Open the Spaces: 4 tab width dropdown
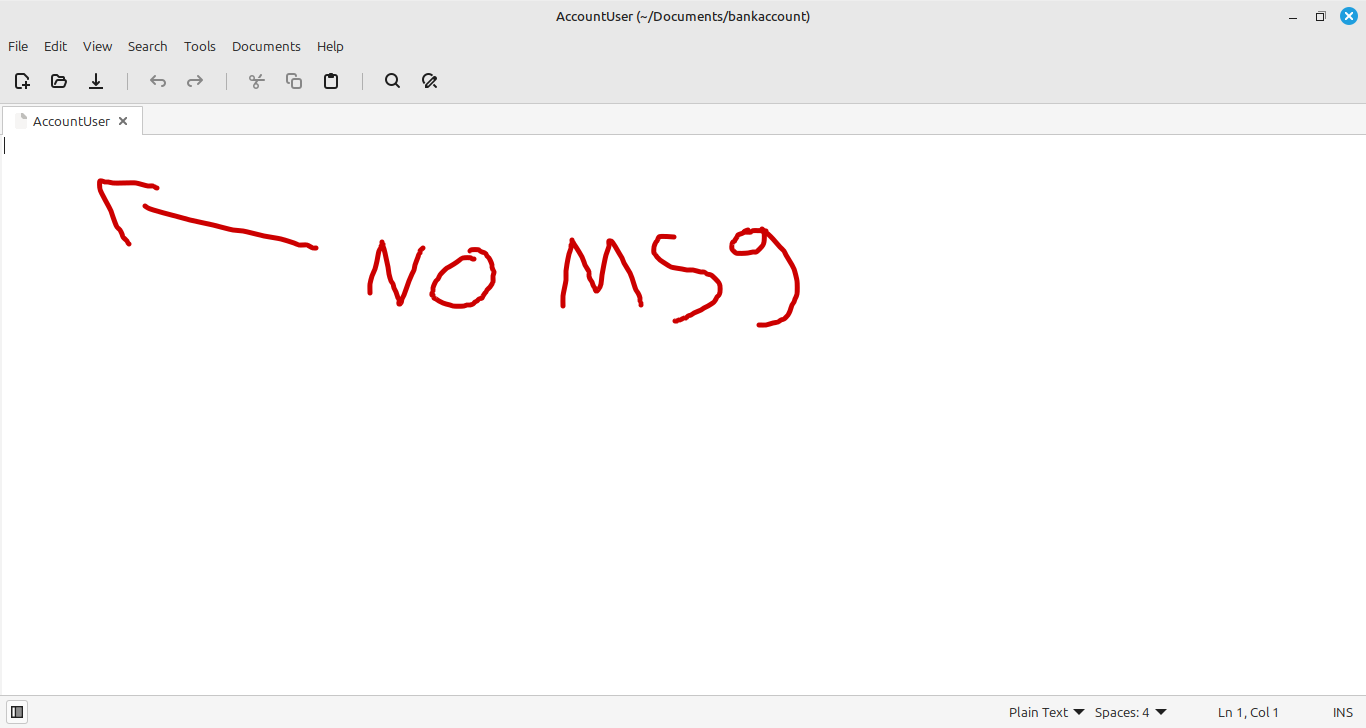This screenshot has width=1366, height=728. pos(1131,712)
